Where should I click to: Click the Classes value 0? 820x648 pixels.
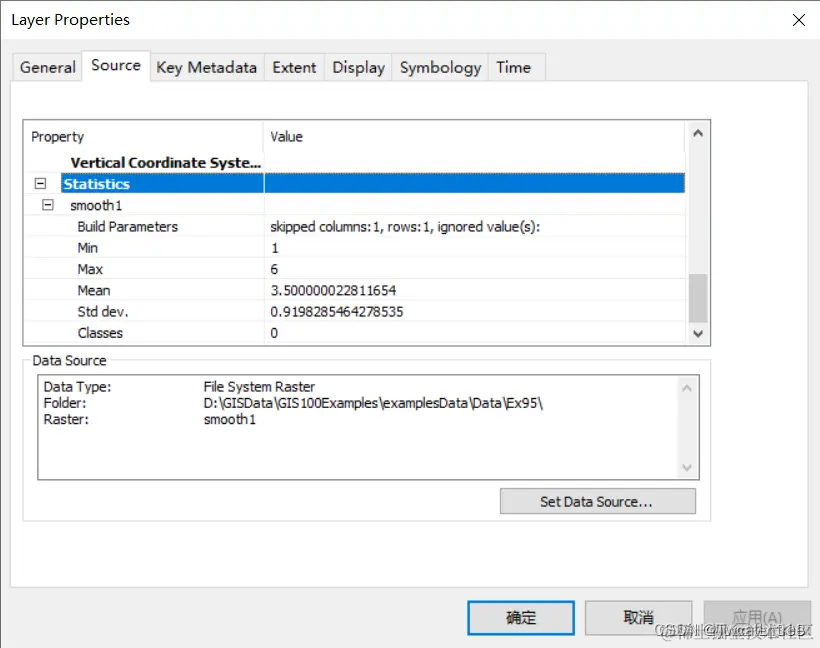pos(274,333)
